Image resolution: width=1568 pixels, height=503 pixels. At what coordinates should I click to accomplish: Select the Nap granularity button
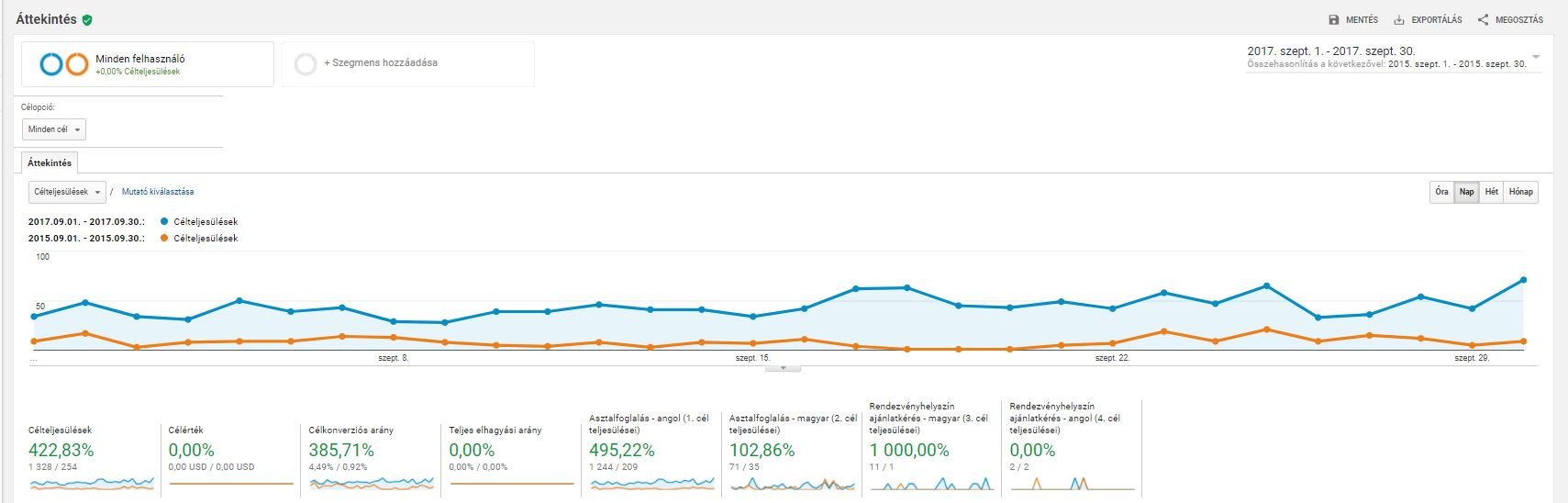(1466, 192)
